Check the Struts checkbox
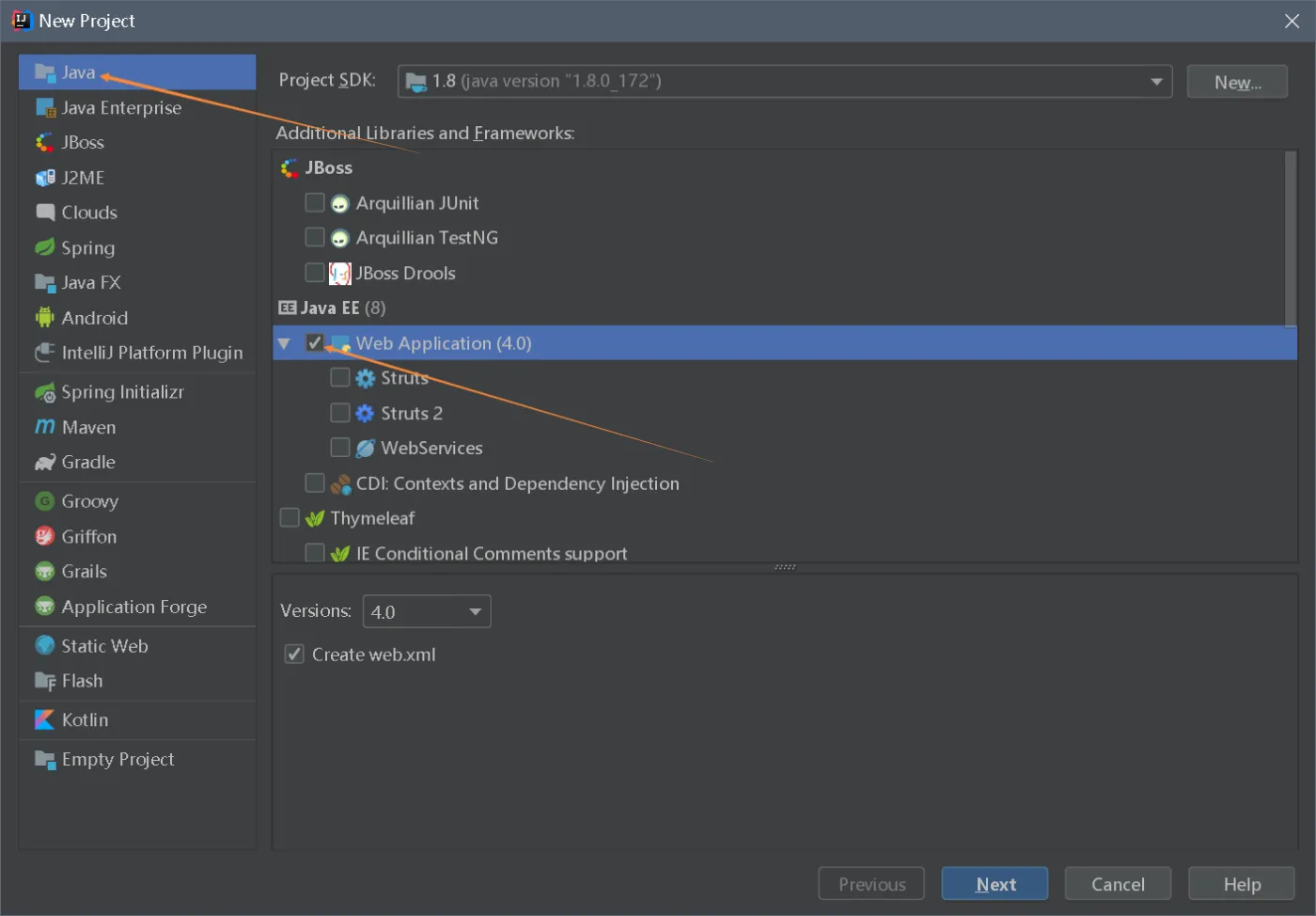The image size is (1316, 916). (340, 377)
